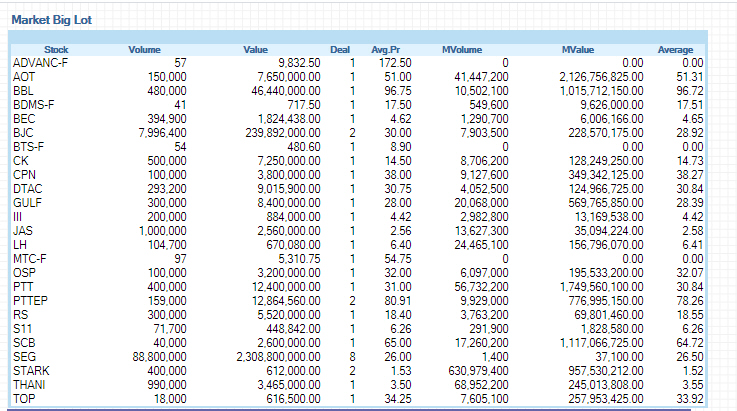
Task: Click the Stock column header
Action: [x=56, y=49]
